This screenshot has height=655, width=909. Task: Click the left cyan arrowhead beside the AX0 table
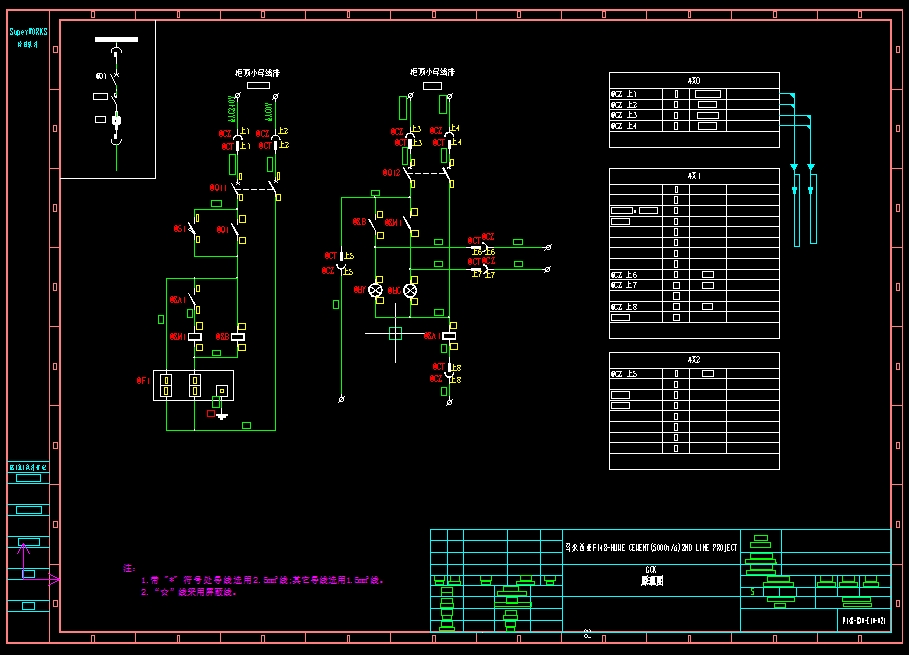tap(794, 167)
